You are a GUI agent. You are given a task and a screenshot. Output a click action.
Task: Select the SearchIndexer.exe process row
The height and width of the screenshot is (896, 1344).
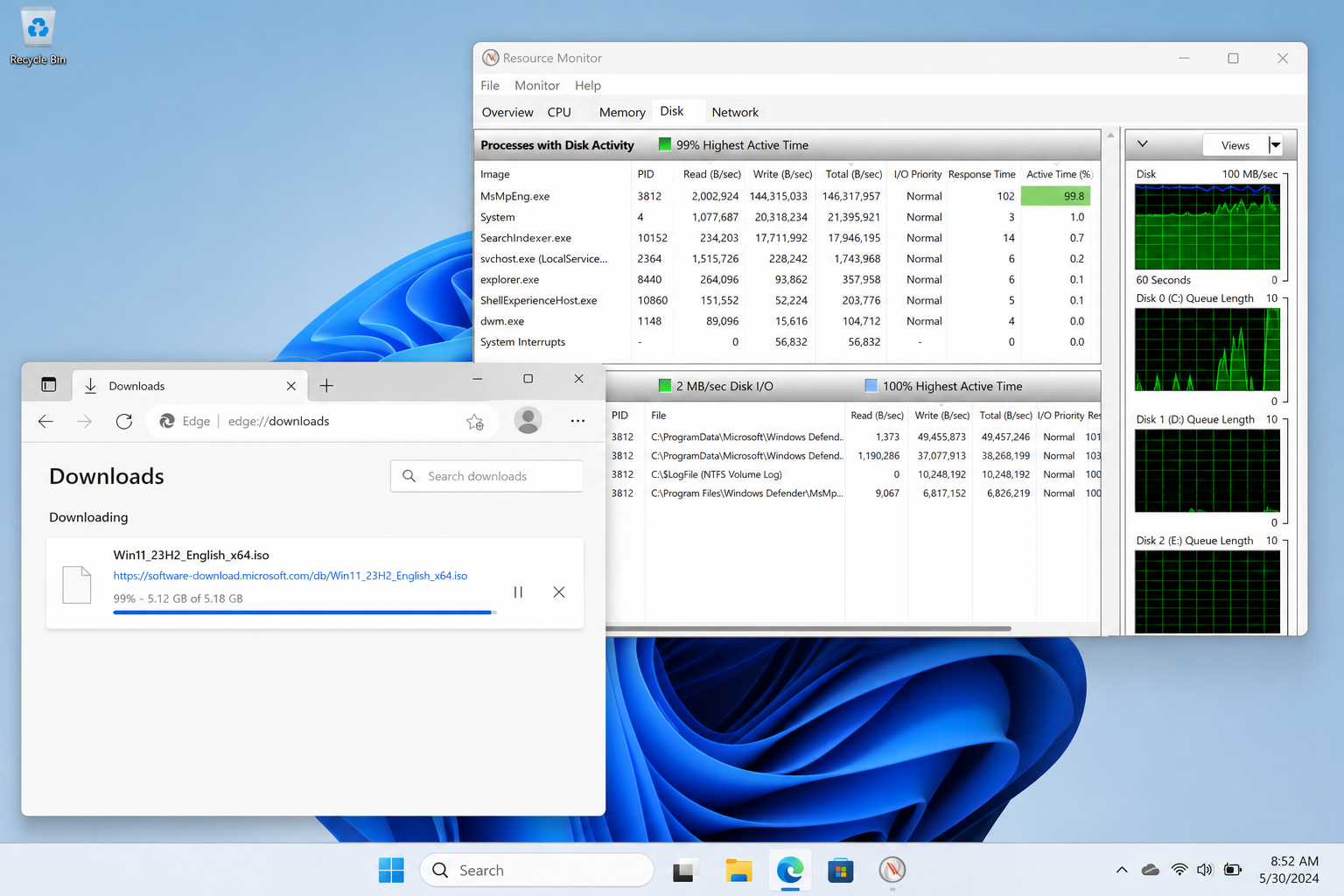click(786, 238)
